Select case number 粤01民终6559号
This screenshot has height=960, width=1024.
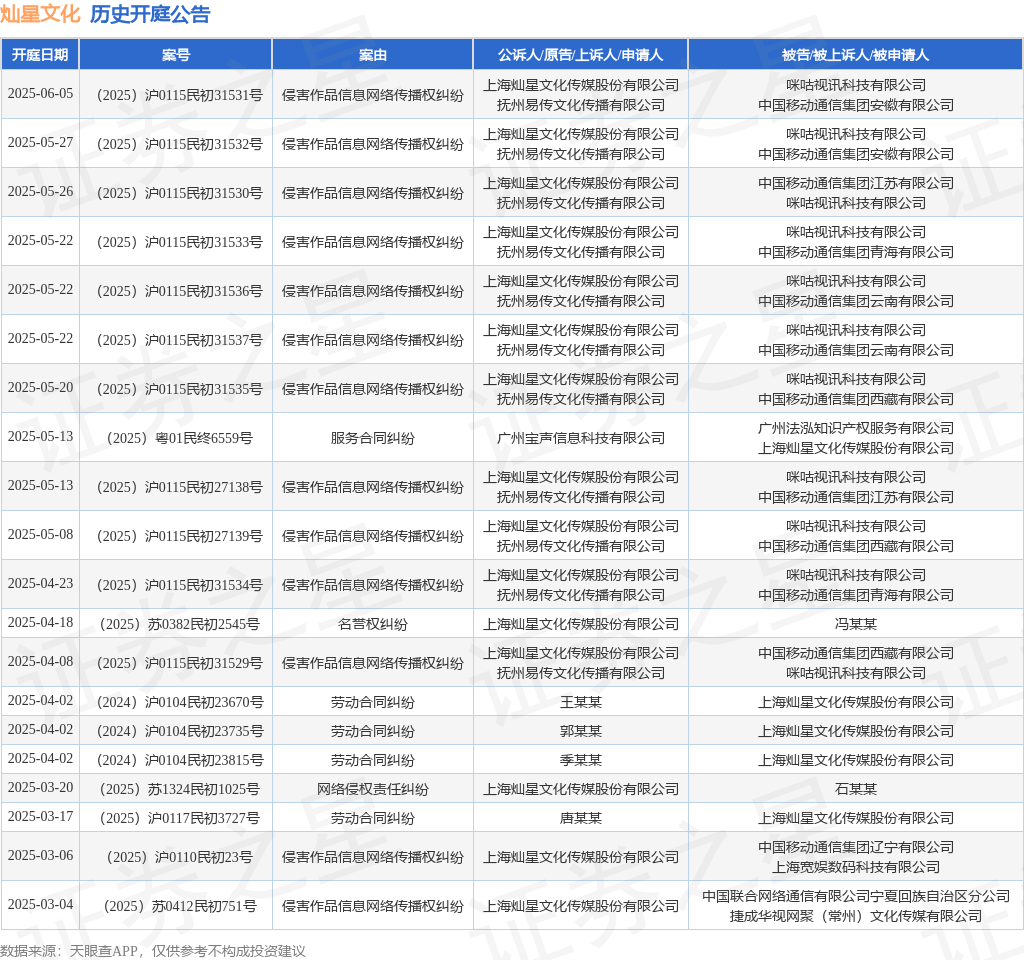click(180, 438)
